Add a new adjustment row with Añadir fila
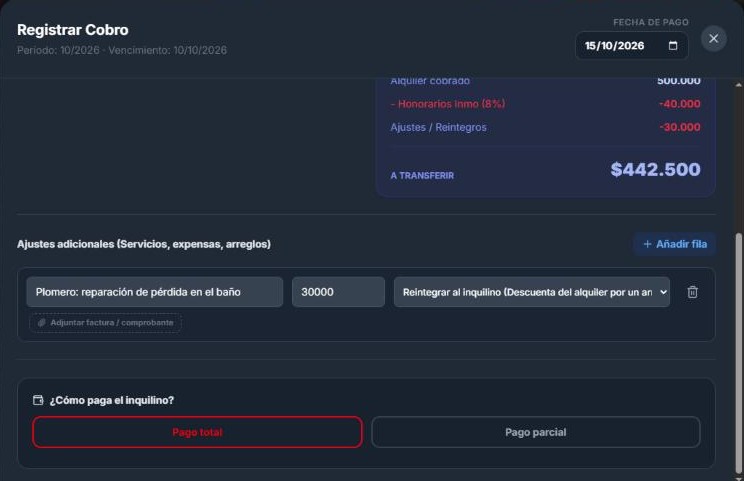The image size is (744, 481). click(x=675, y=244)
